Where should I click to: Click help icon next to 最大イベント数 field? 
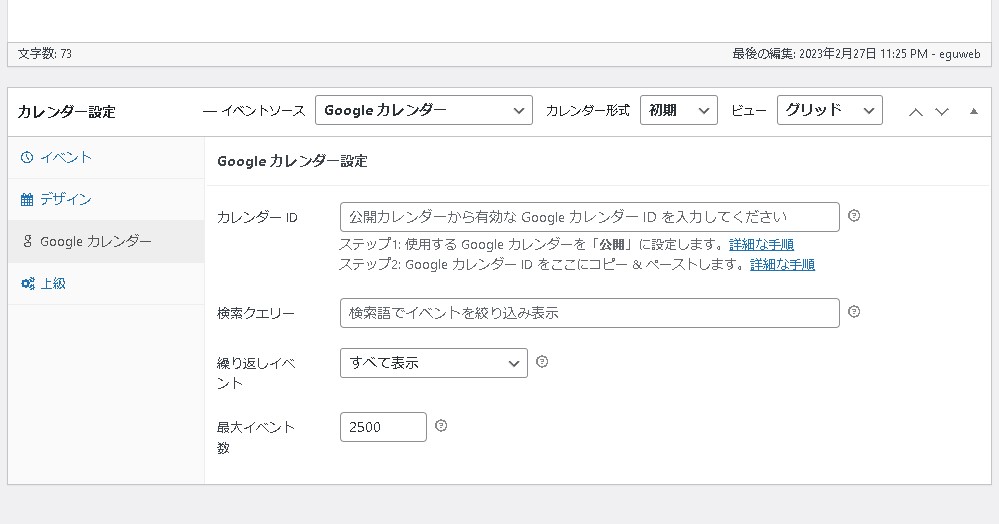(x=441, y=426)
